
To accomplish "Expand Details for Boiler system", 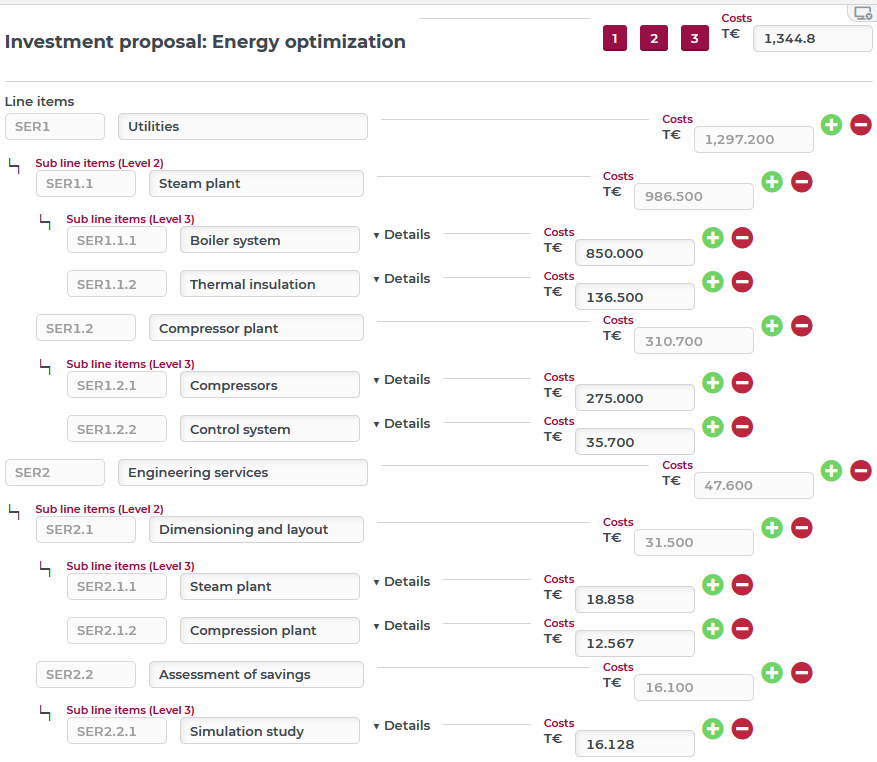I will coord(402,234).
